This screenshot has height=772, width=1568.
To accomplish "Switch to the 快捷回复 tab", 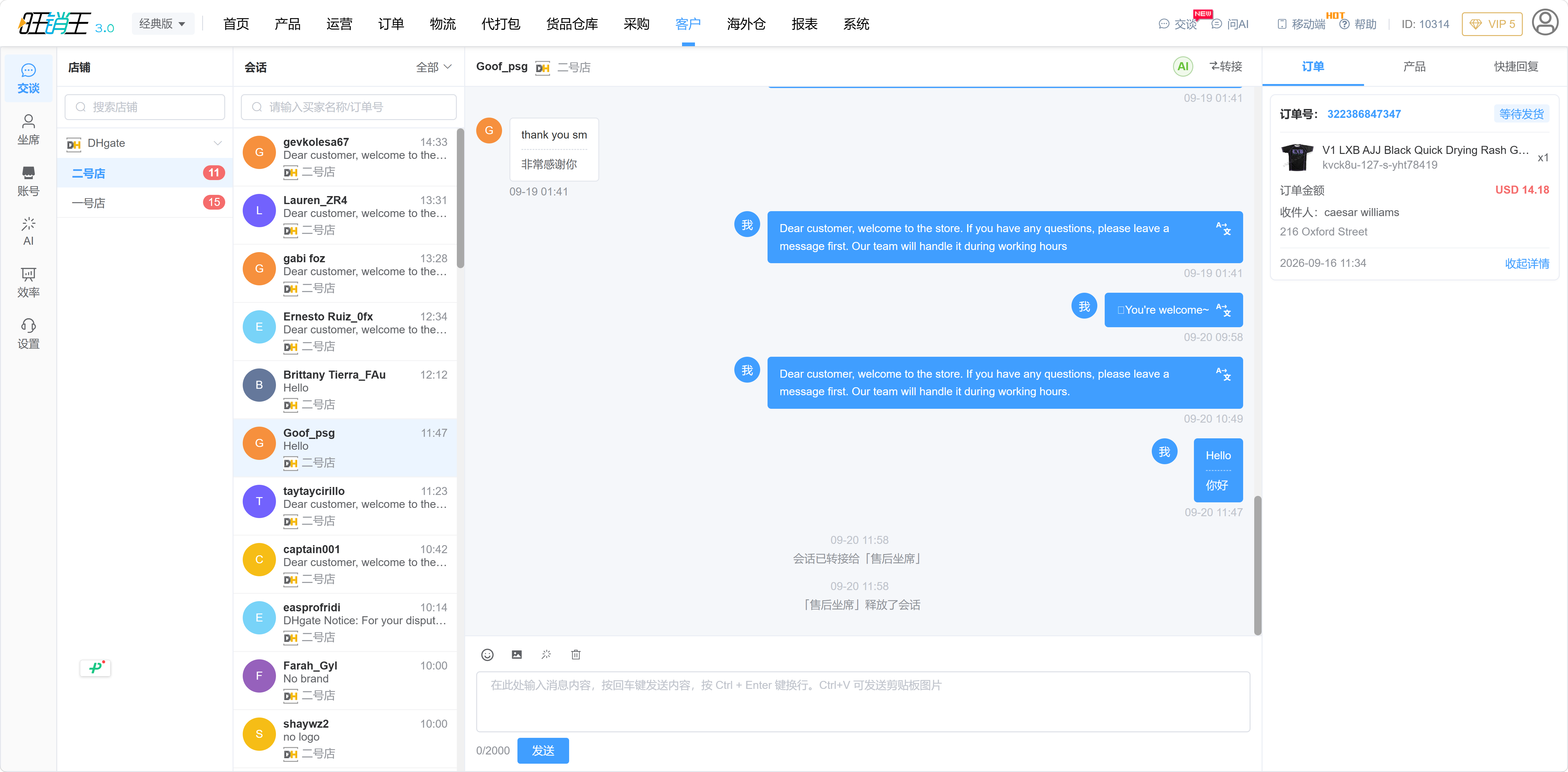I will [x=1516, y=66].
